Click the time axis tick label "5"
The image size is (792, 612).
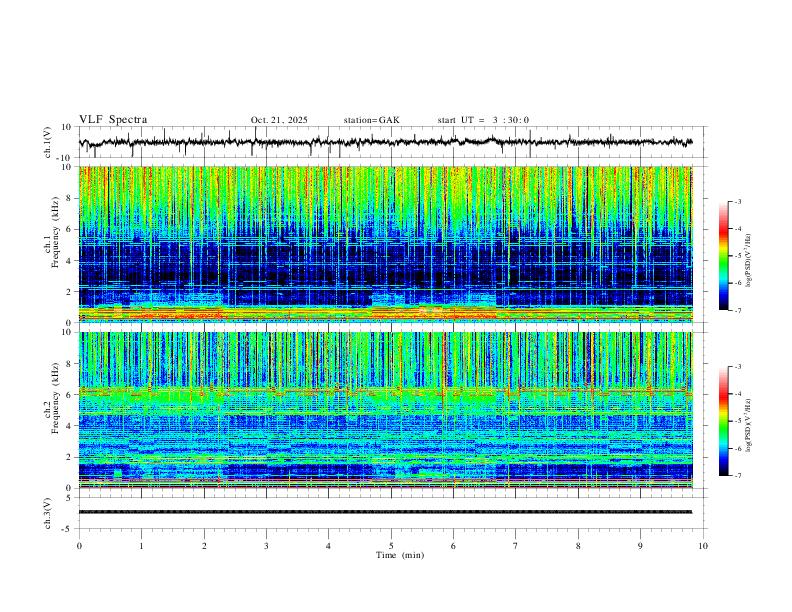(391, 546)
